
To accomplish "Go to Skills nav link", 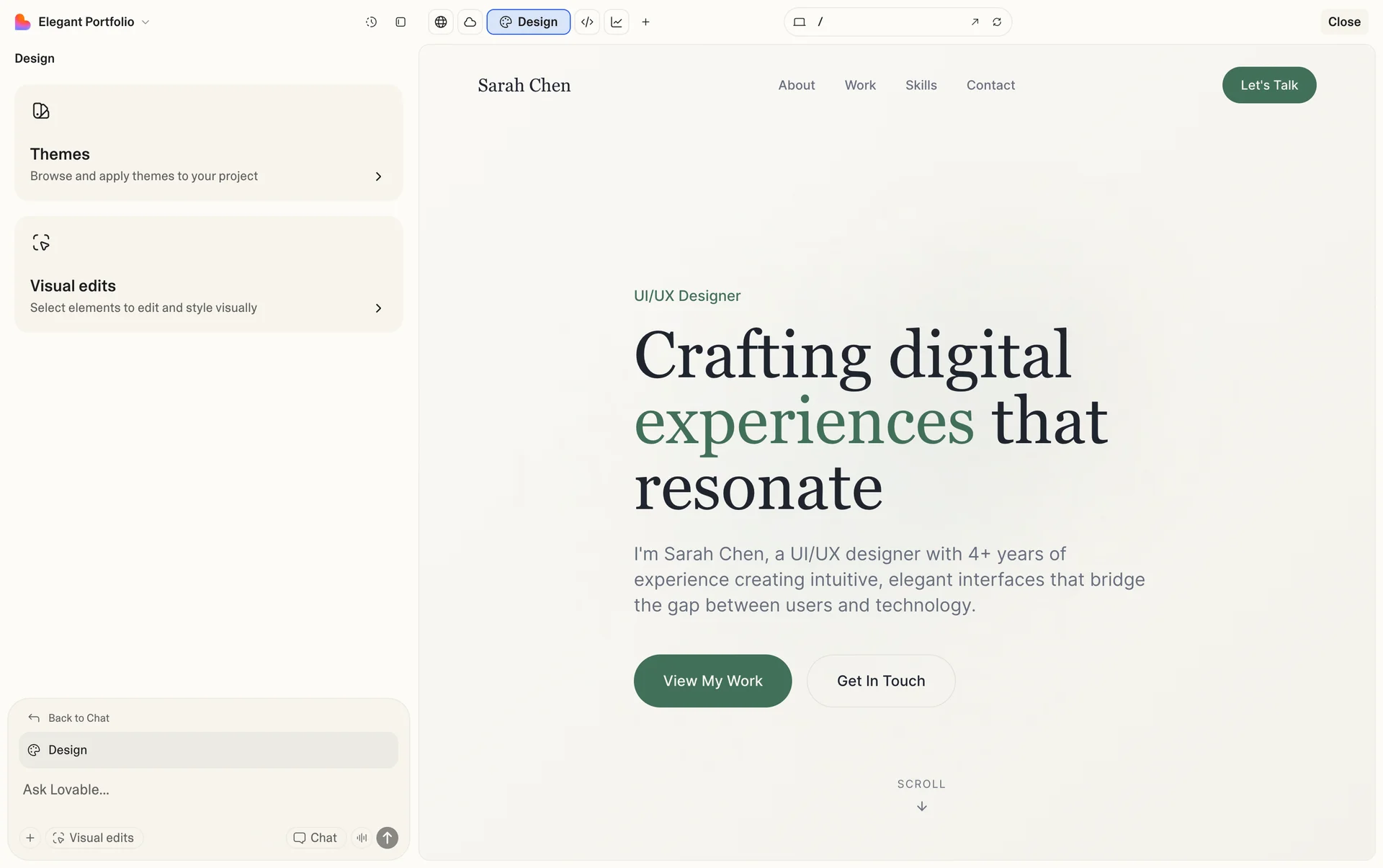I will pyautogui.click(x=921, y=85).
